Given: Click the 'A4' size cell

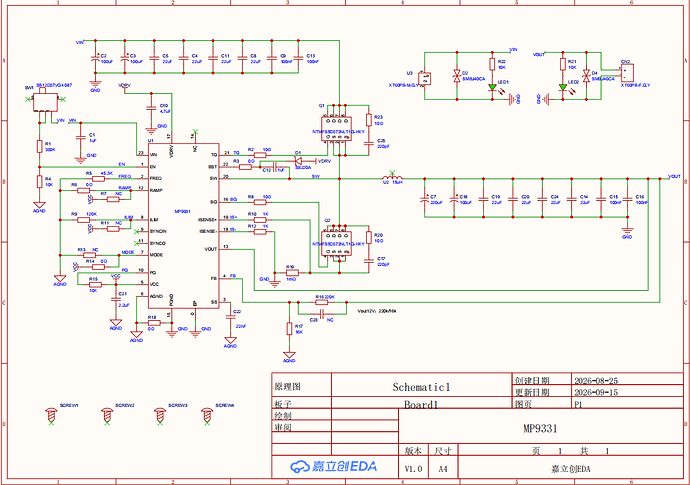Looking at the screenshot, I should click(443, 469).
